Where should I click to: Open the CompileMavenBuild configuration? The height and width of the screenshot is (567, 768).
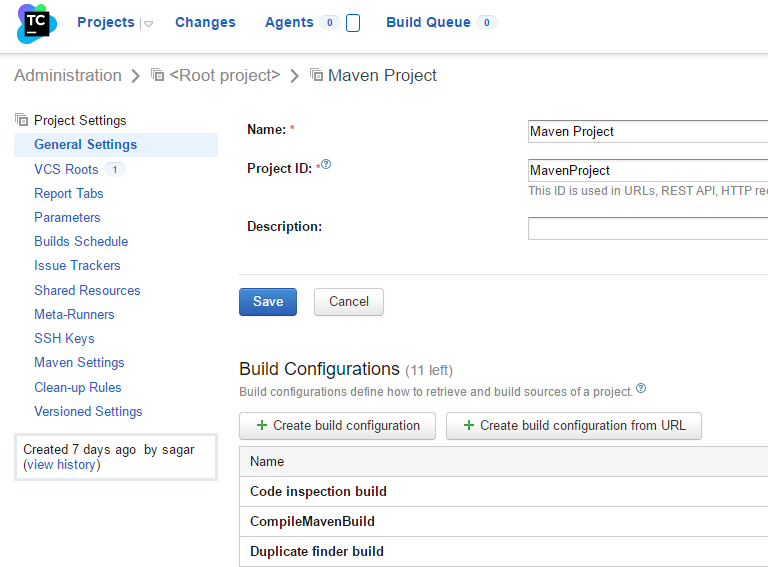(312, 521)
